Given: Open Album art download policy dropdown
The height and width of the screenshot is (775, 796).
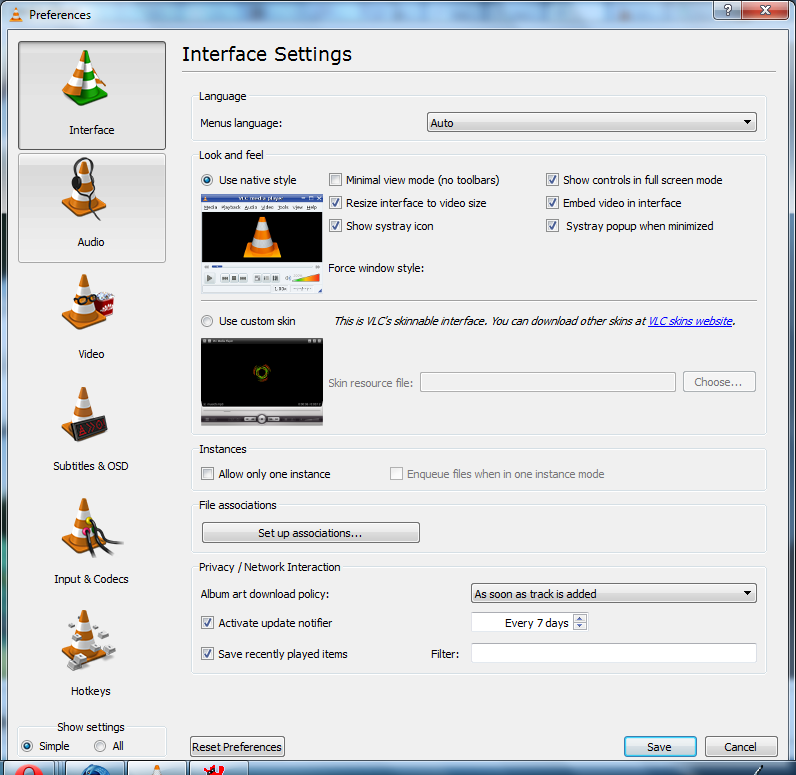Looking at the screenshot, I should (x=614, y=593).
